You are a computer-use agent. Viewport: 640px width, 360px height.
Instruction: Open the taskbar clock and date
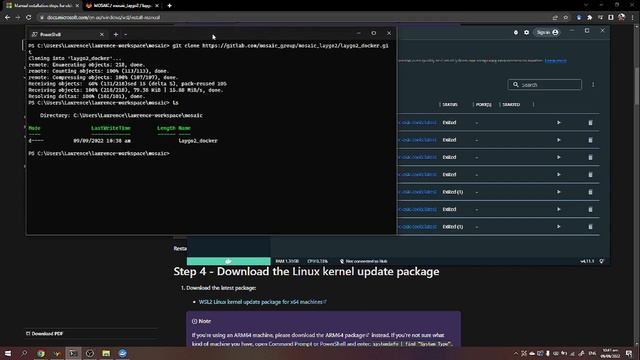click(x=610, y=353)
